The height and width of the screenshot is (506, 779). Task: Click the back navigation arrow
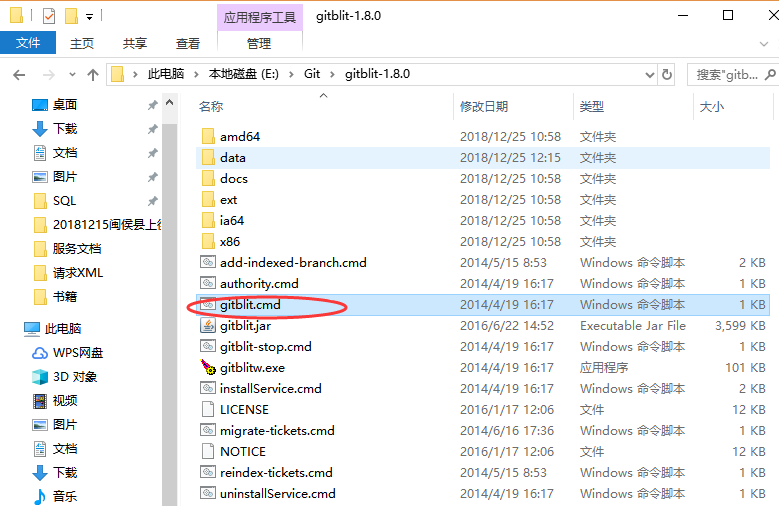19,75
